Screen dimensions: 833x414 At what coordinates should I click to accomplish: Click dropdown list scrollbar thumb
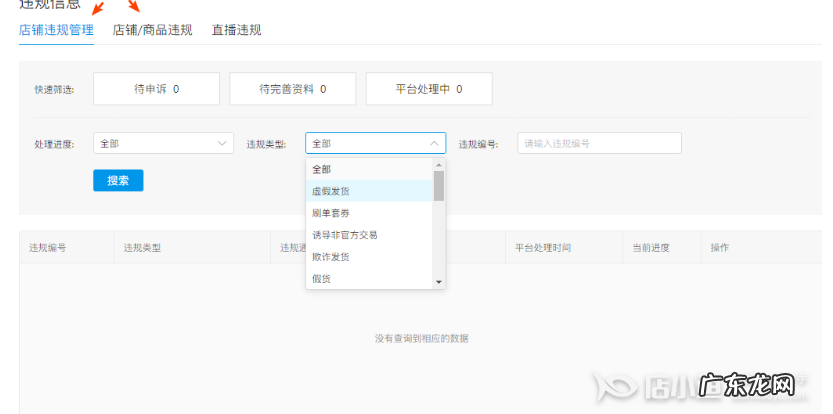point(439,185)
